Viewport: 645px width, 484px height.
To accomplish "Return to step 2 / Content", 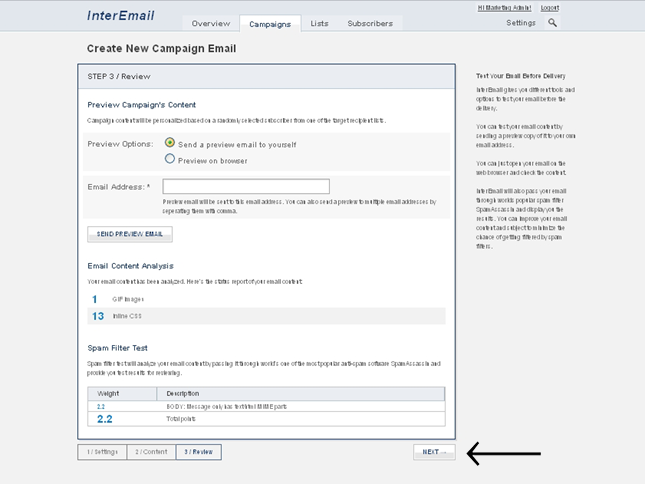I will click(x=150, y=452).
